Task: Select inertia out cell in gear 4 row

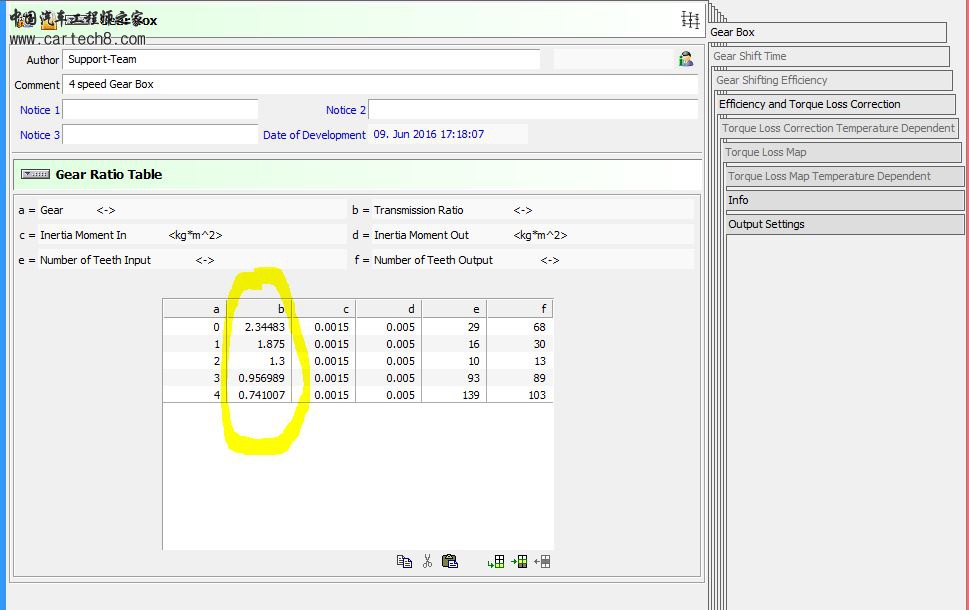Action: [x=389, y=395]
